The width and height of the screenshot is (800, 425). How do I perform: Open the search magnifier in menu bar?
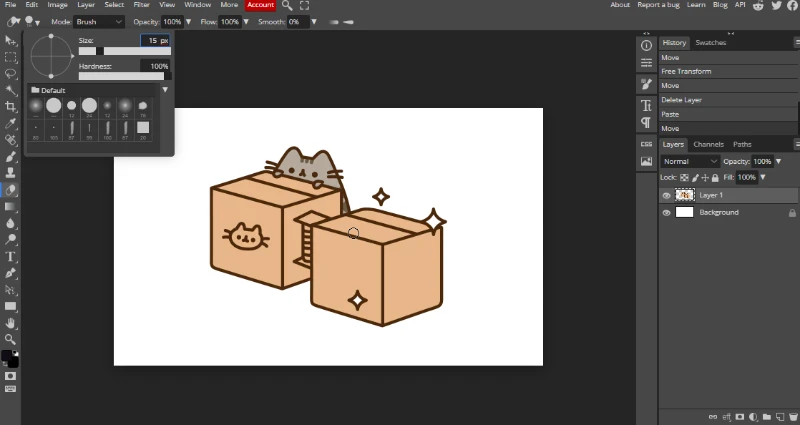point(287,6)
